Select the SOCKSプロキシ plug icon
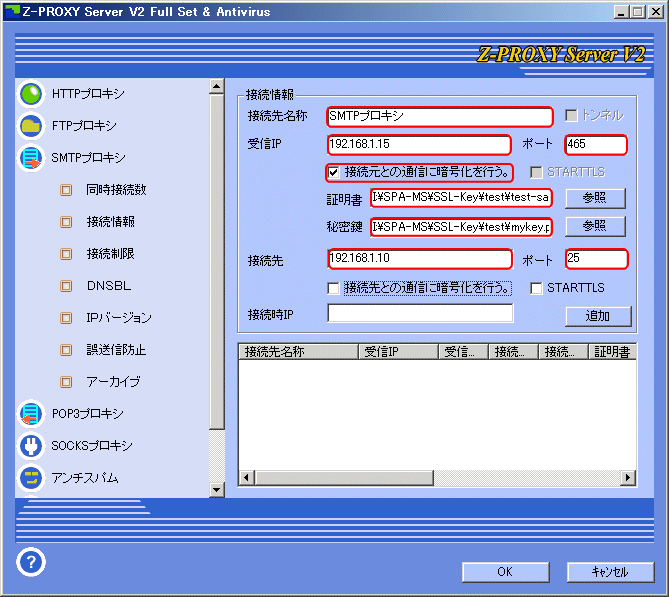The width and height of the screenshot is (669, 597). [x=31, y=446]
